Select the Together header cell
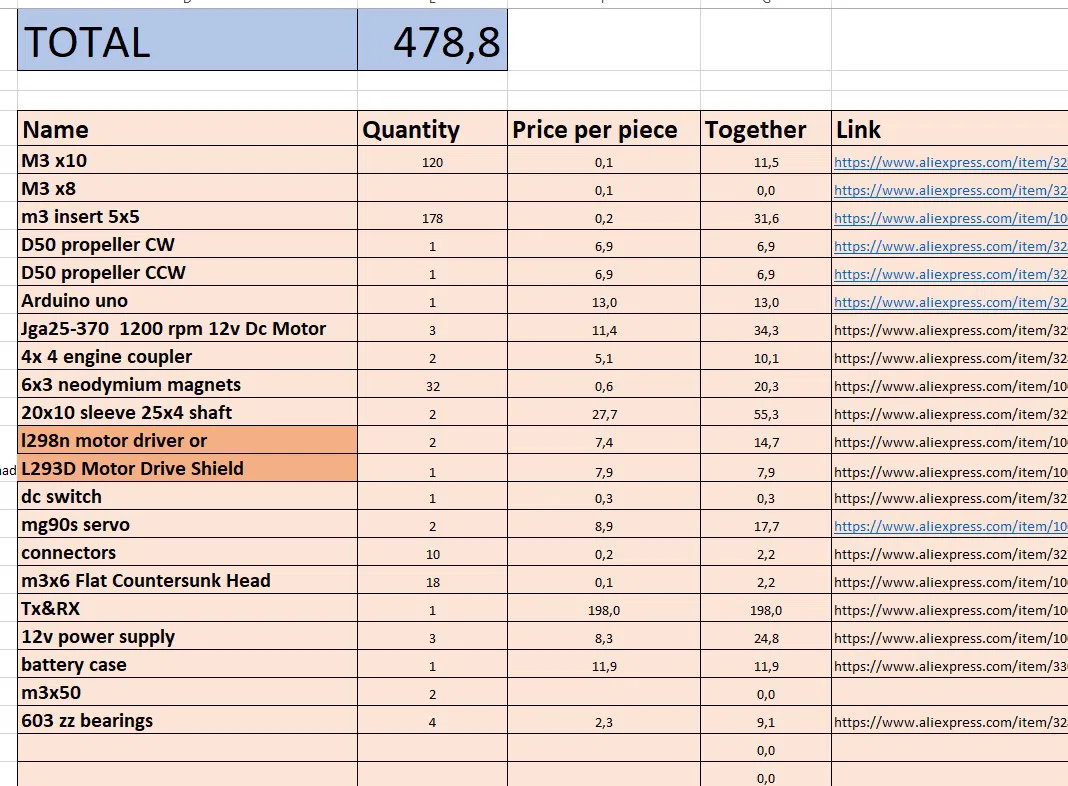The width and height of the screenshot is (1068, 786). tap(765, 129)
